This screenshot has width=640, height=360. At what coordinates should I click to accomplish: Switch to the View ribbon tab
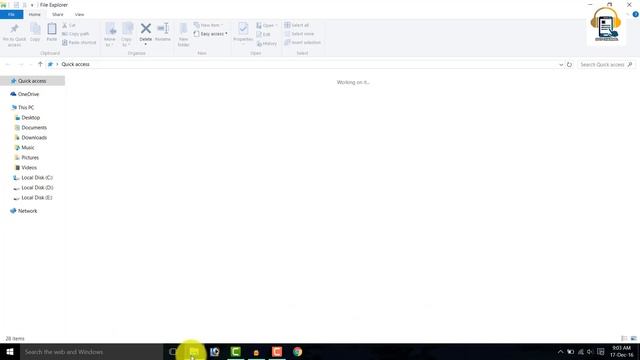79,14
